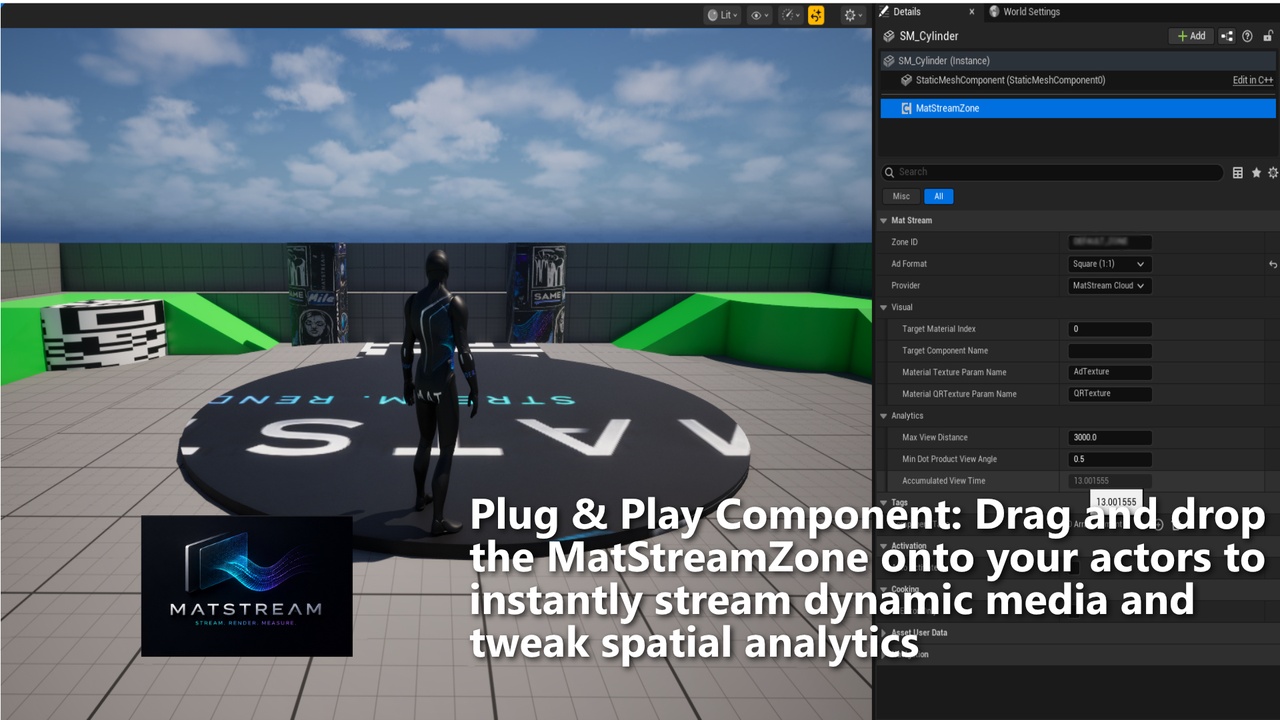Select the All filter button

[x=938, y=196]
